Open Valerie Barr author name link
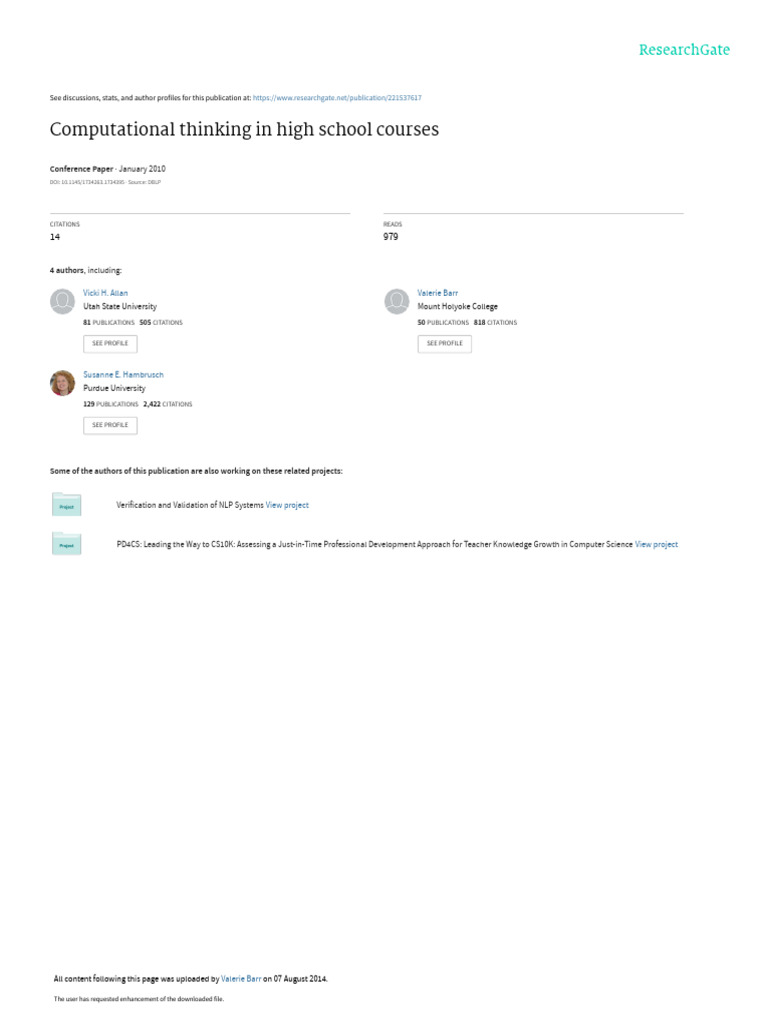Screen dimensions: 768x1024 438,293
